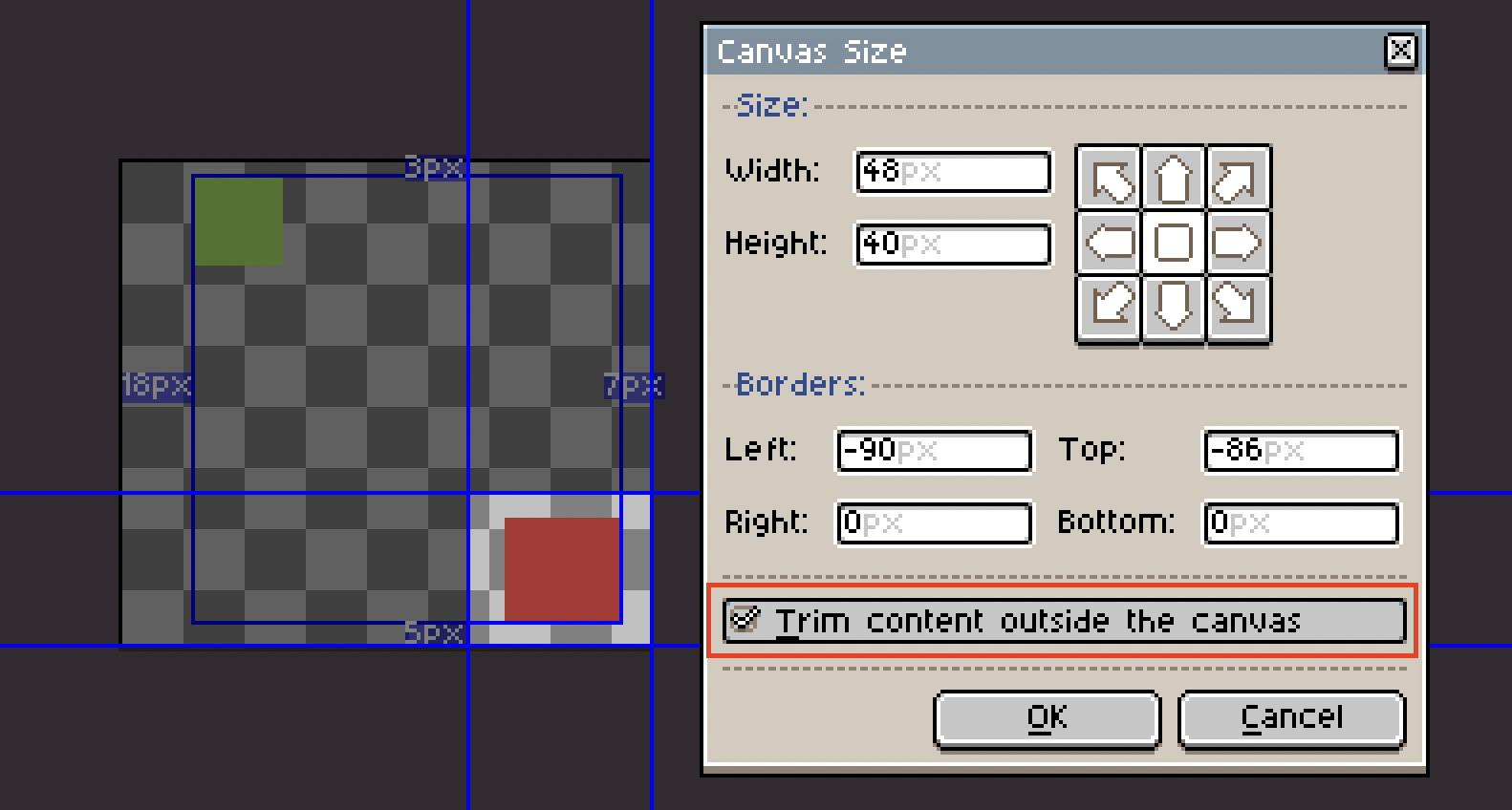Focus the Left border field
The image size is (1512, 810).
click(x=934, y=450)
